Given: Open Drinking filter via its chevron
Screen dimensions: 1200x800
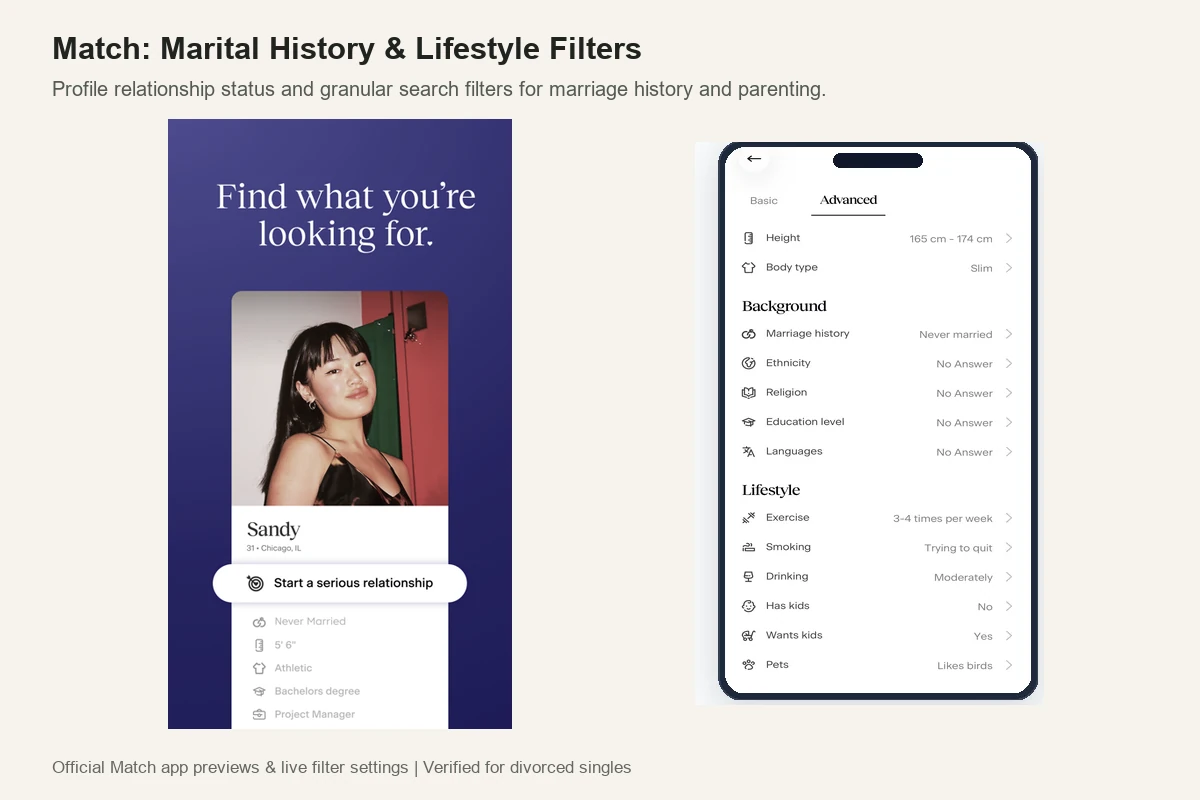Looking at the screenshot, I should click(1009, 577).
